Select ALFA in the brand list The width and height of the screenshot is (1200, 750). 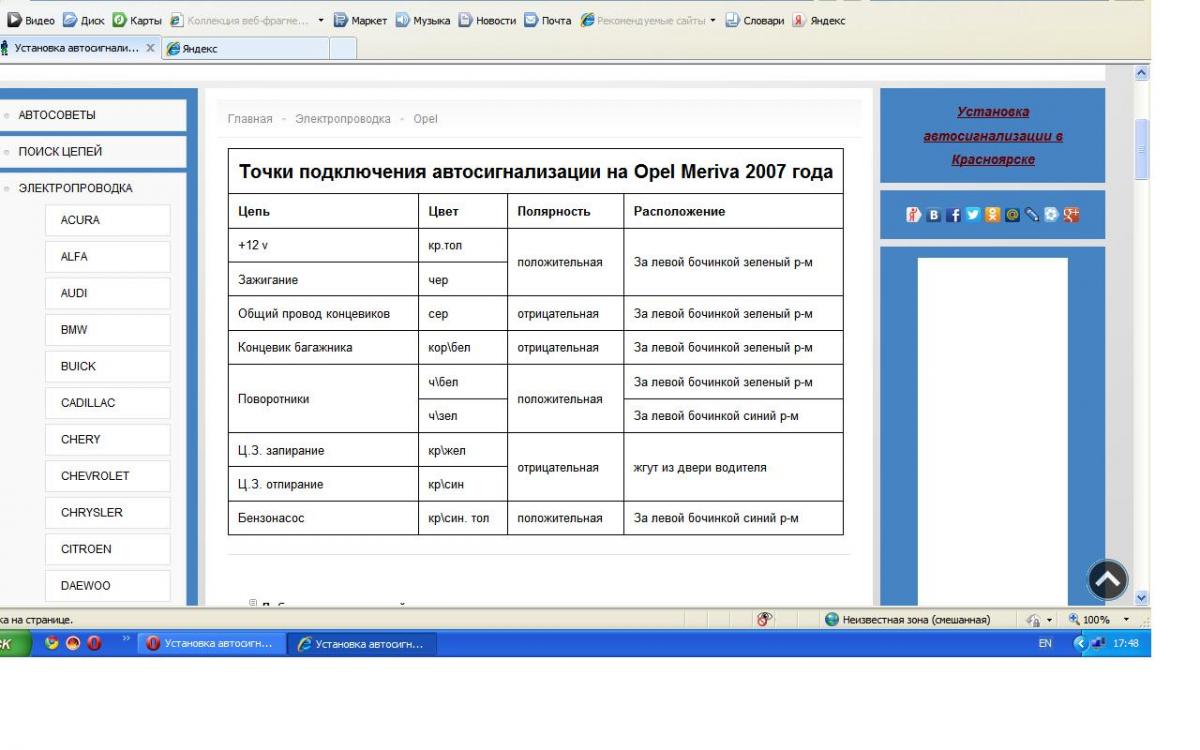click(x=108, y=257)
